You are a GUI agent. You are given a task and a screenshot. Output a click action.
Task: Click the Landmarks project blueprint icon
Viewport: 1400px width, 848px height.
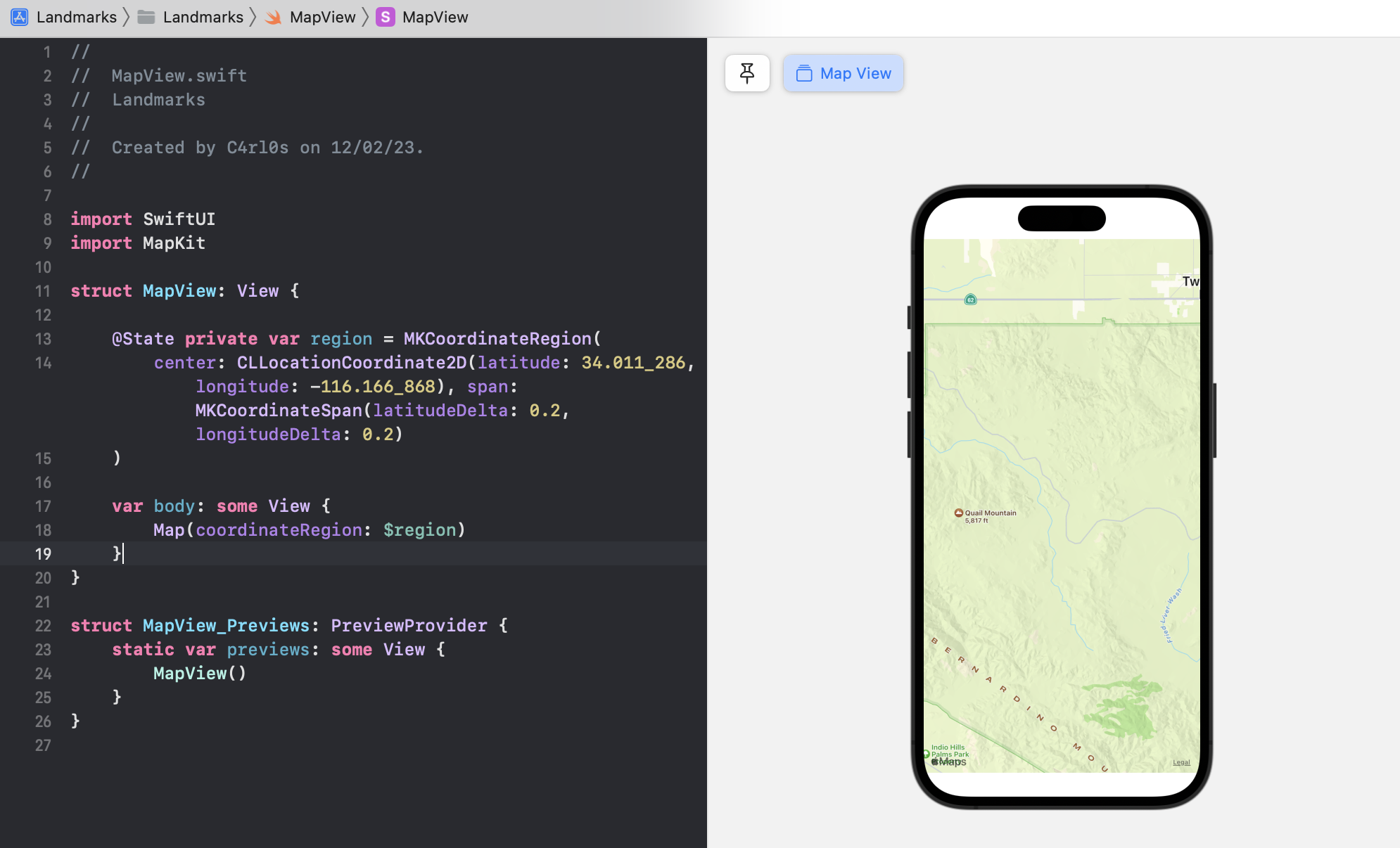click(x=20, y=17)
